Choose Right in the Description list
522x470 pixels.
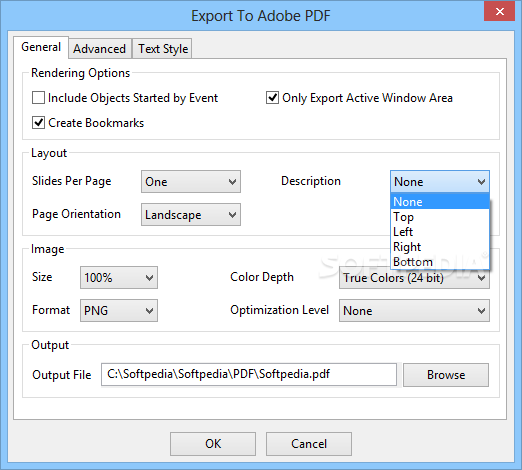[x=440, y=247]
